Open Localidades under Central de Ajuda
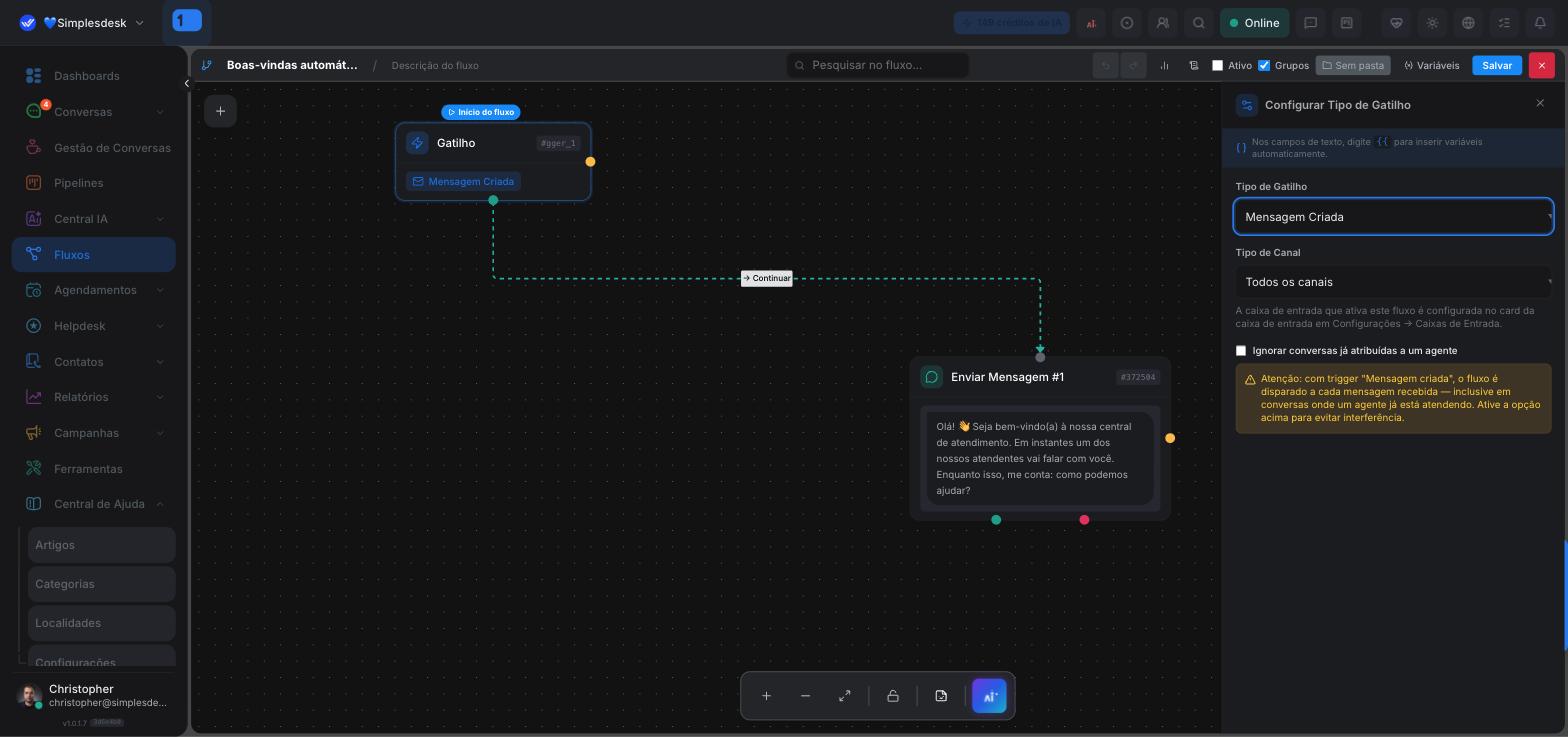 point(102,623)
